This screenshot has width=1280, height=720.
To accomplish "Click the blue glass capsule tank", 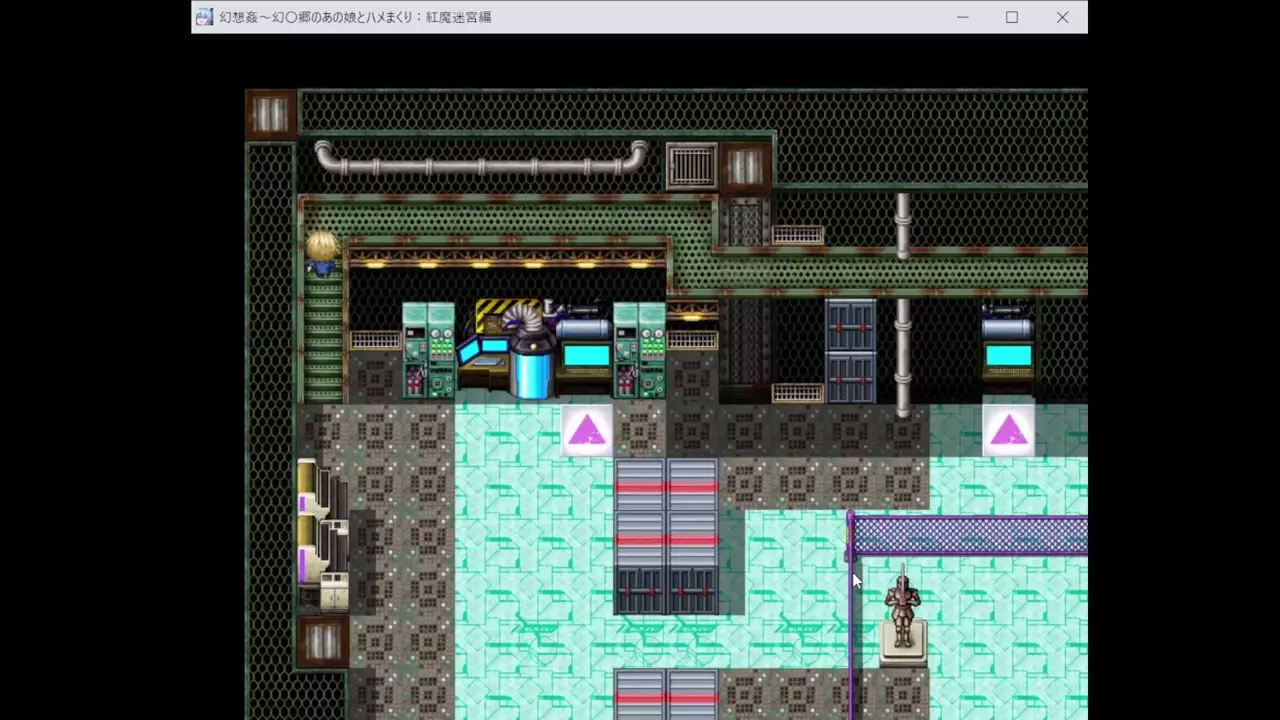I will (531, 366).
